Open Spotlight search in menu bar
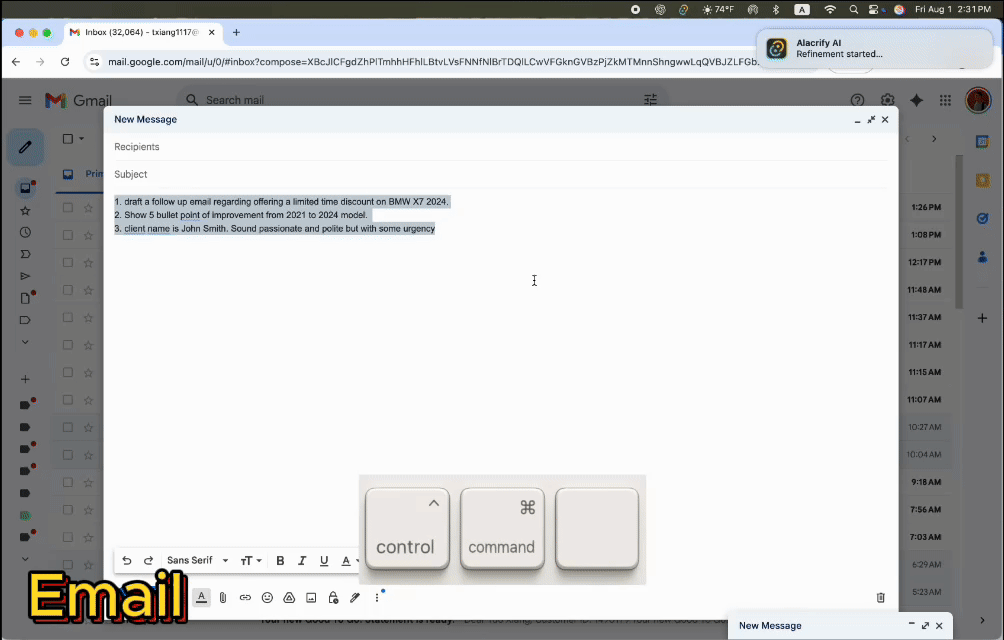 coord(854,10)
